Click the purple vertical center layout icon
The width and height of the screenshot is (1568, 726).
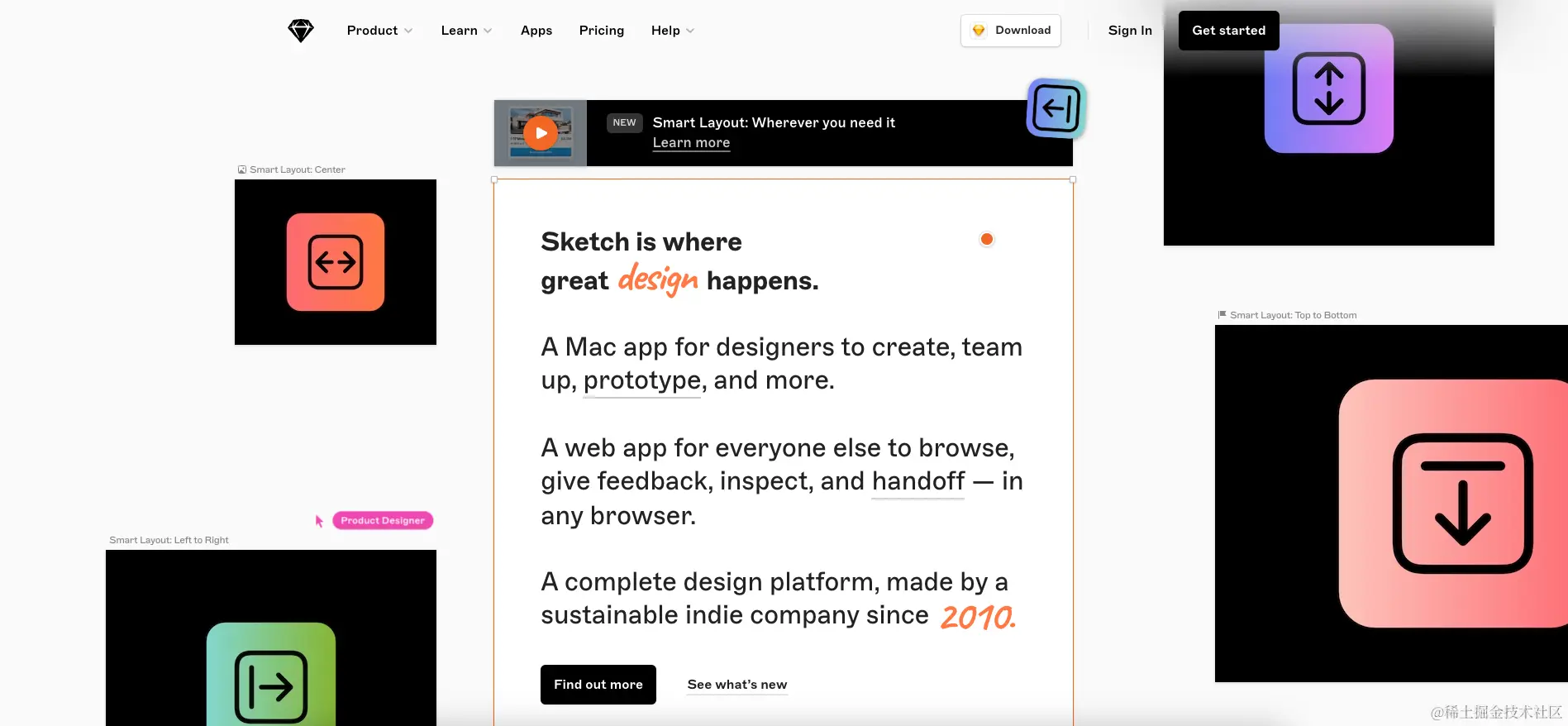click(1329, 88)
